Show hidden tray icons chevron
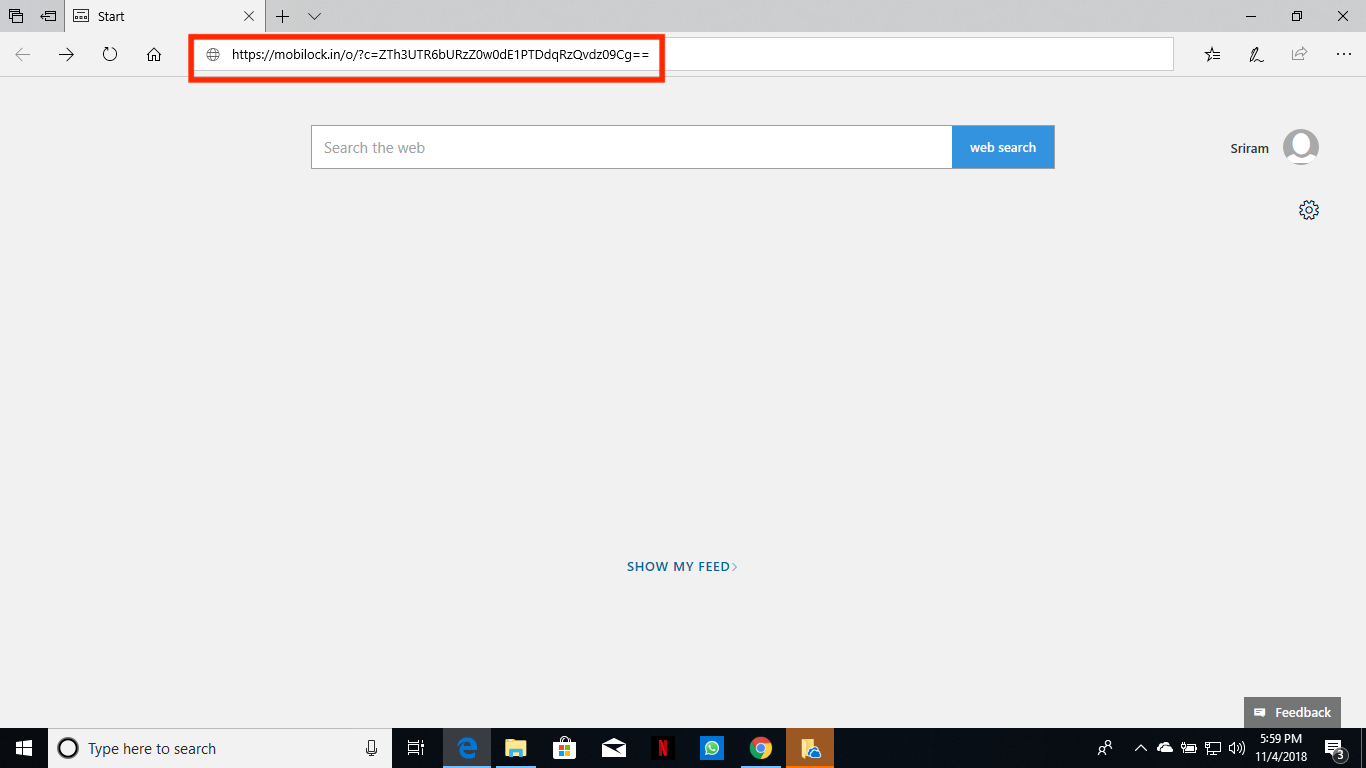Viewport: 1366px width, 768px height. (1140, 747)
